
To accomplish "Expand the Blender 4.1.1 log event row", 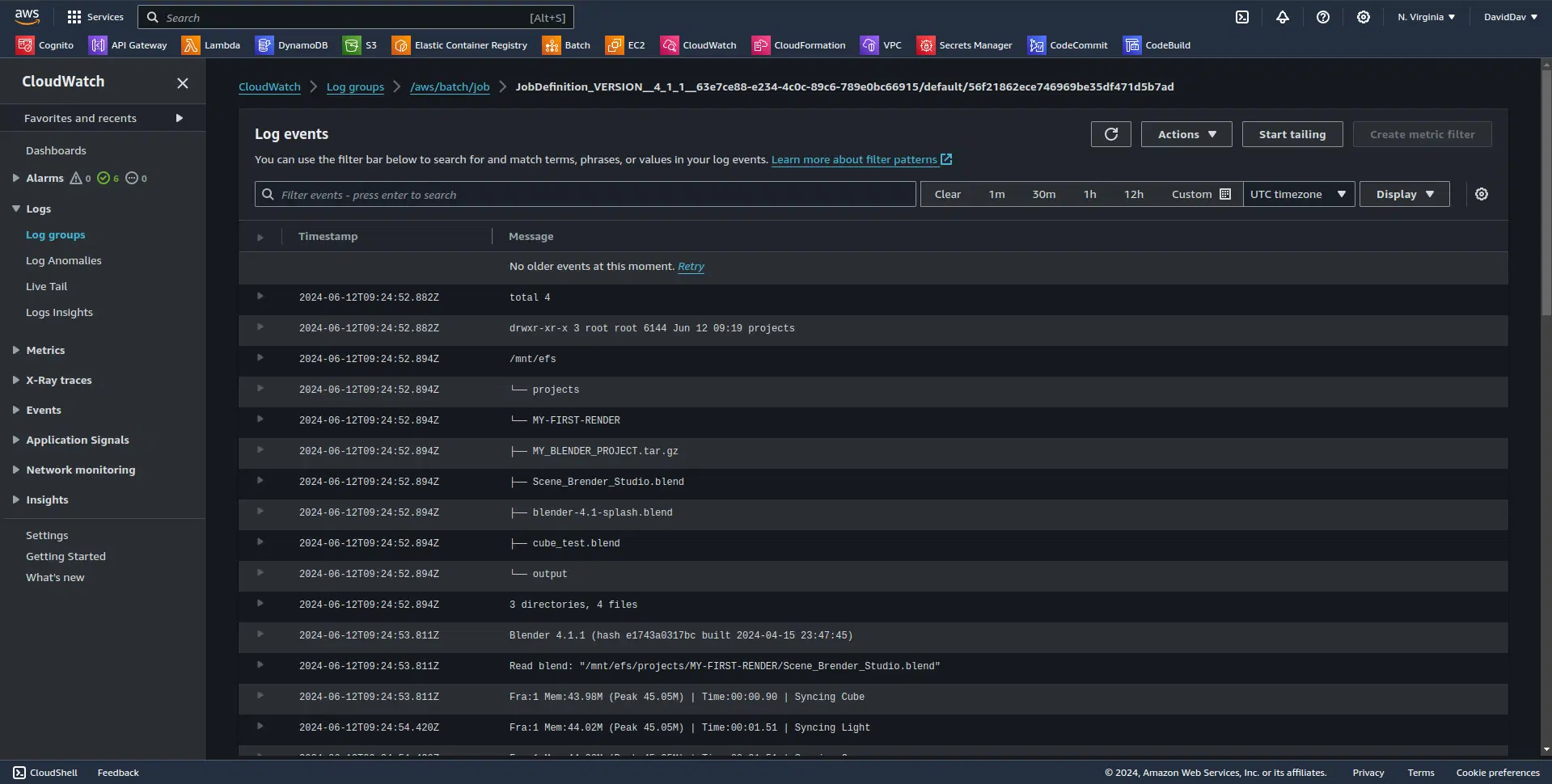I will coord(260,634).
